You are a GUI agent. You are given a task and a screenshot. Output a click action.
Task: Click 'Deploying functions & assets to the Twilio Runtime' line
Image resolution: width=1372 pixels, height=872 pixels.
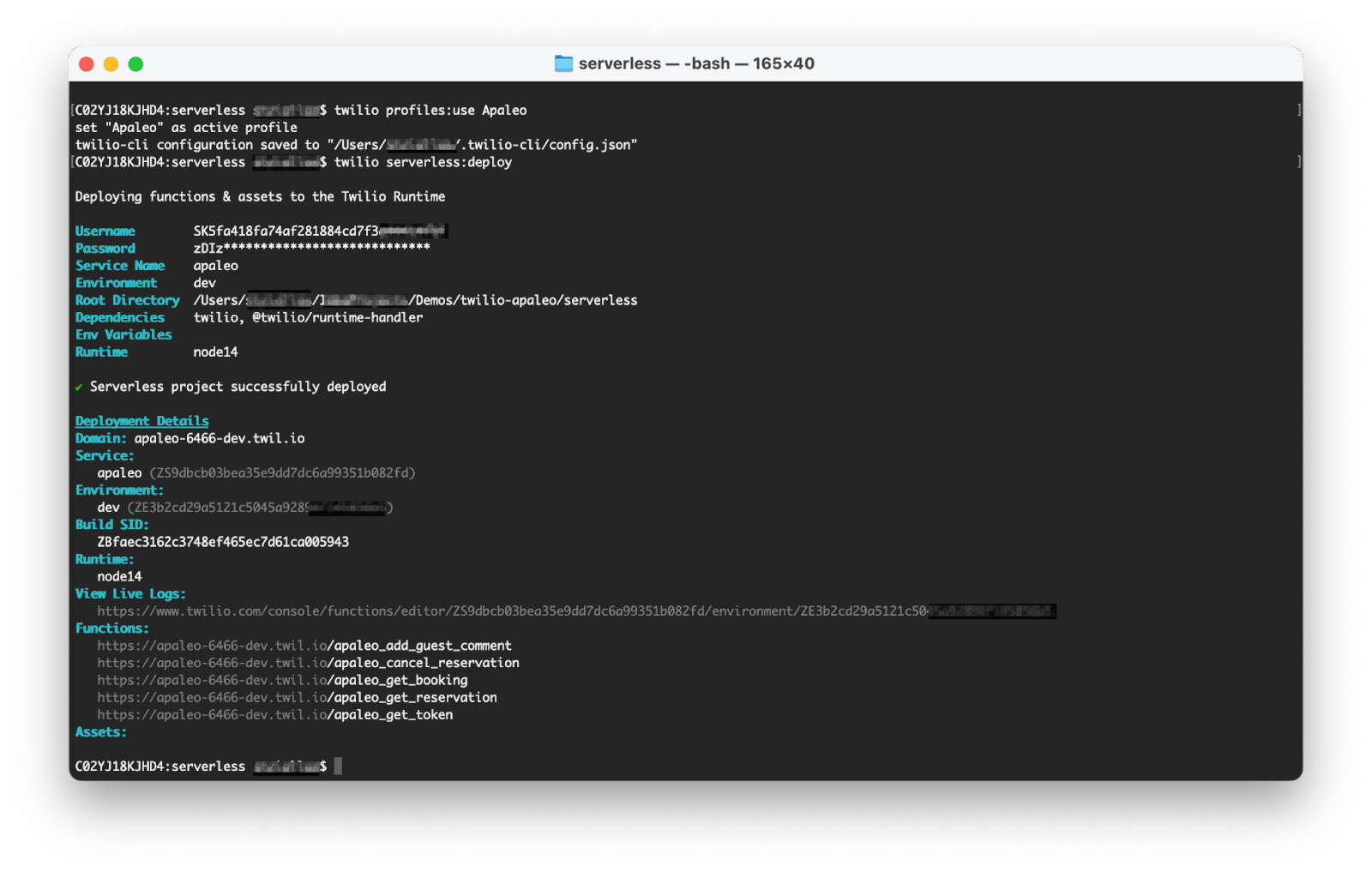(x=260, y=196)
